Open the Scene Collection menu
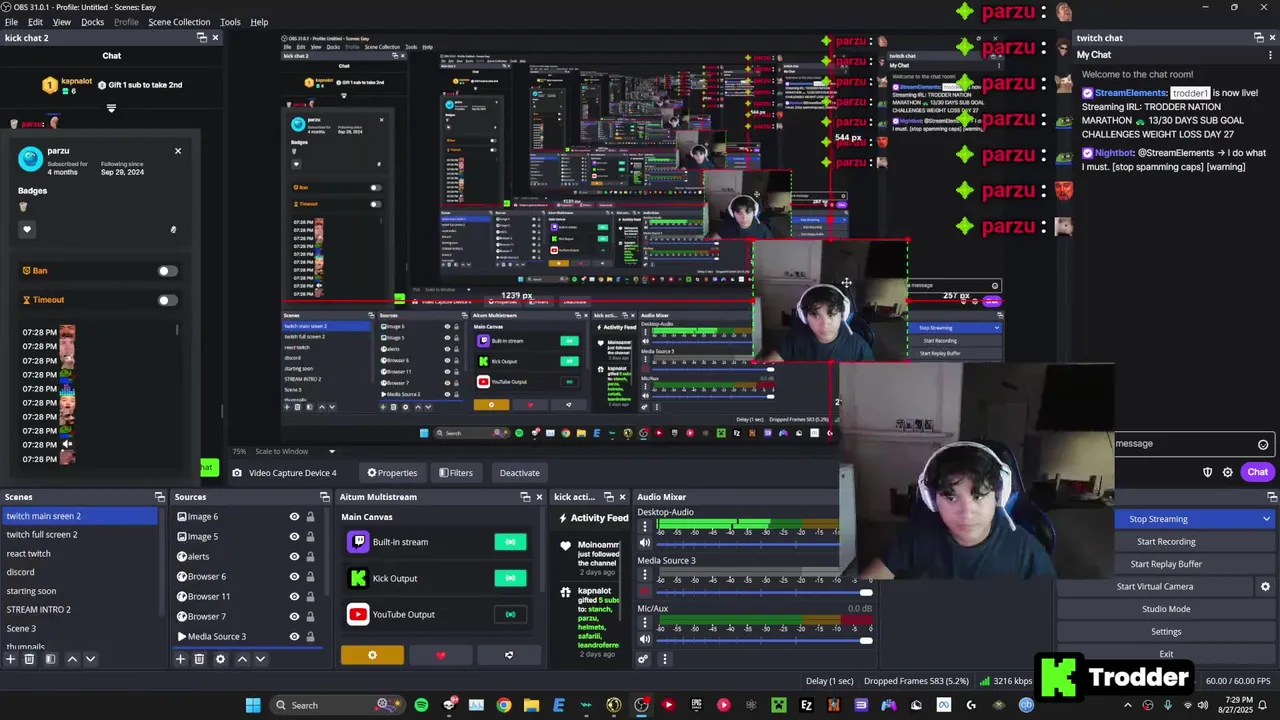 click(x=179, y=22)
